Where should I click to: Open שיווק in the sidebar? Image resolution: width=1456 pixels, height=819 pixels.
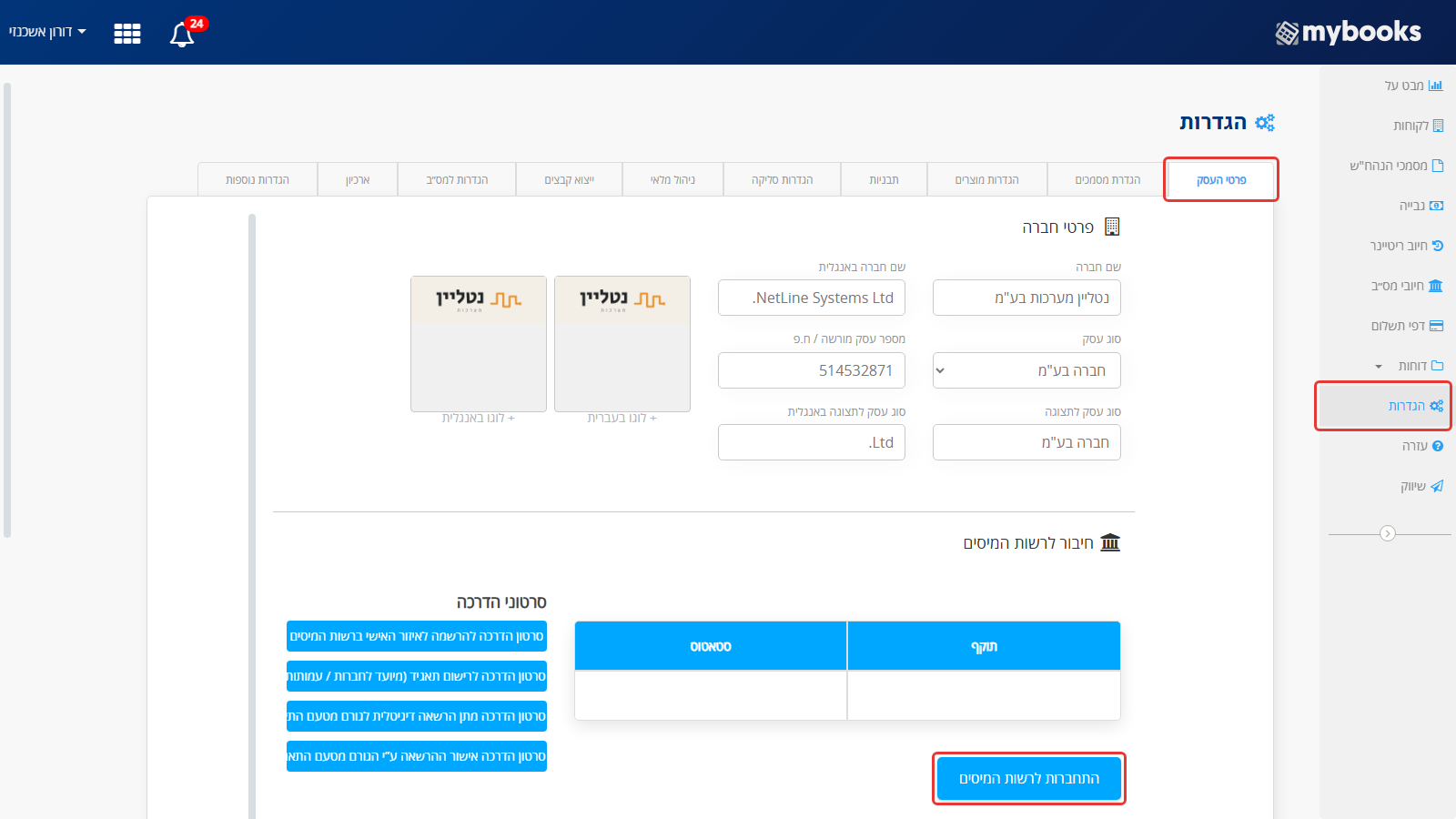click(x=1421, y=486)
